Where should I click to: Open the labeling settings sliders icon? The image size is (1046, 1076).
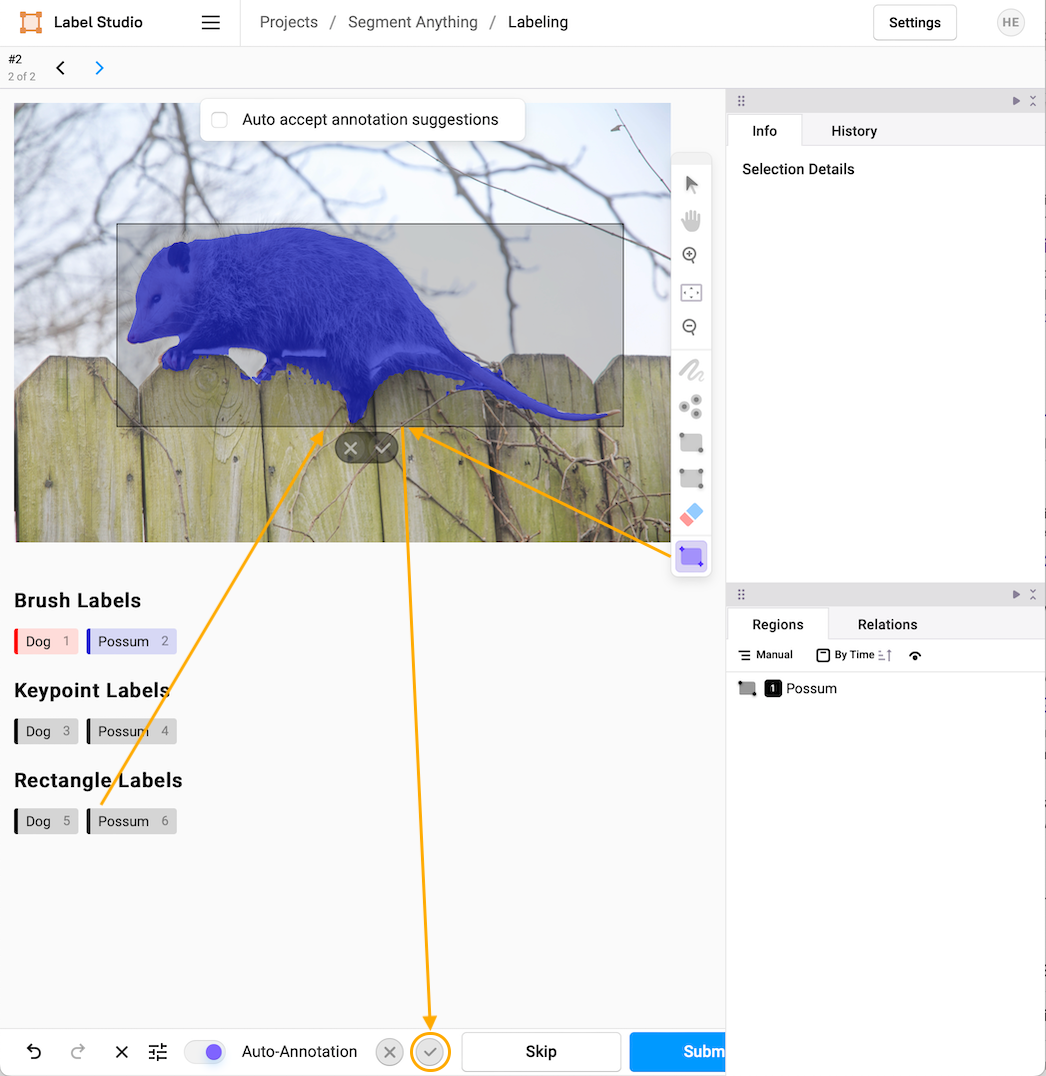point(158,1052)
